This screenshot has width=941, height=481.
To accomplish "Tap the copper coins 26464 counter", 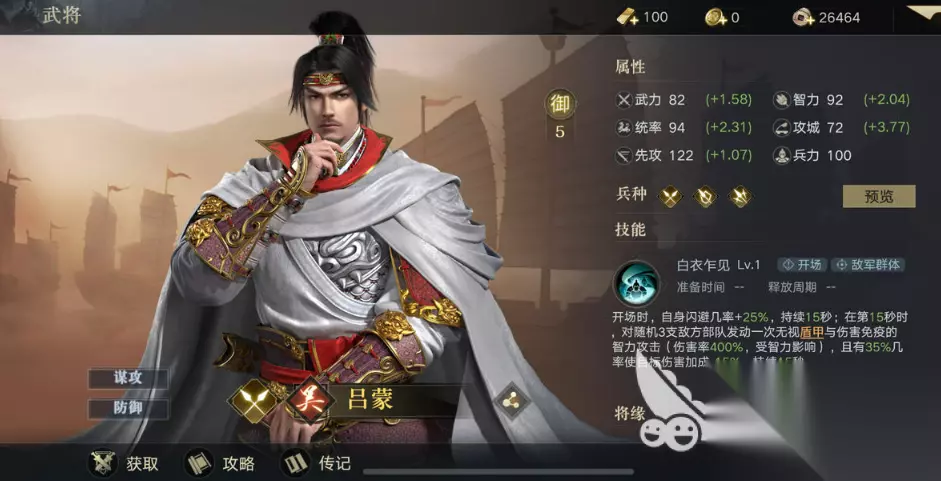I will (826, 17).
